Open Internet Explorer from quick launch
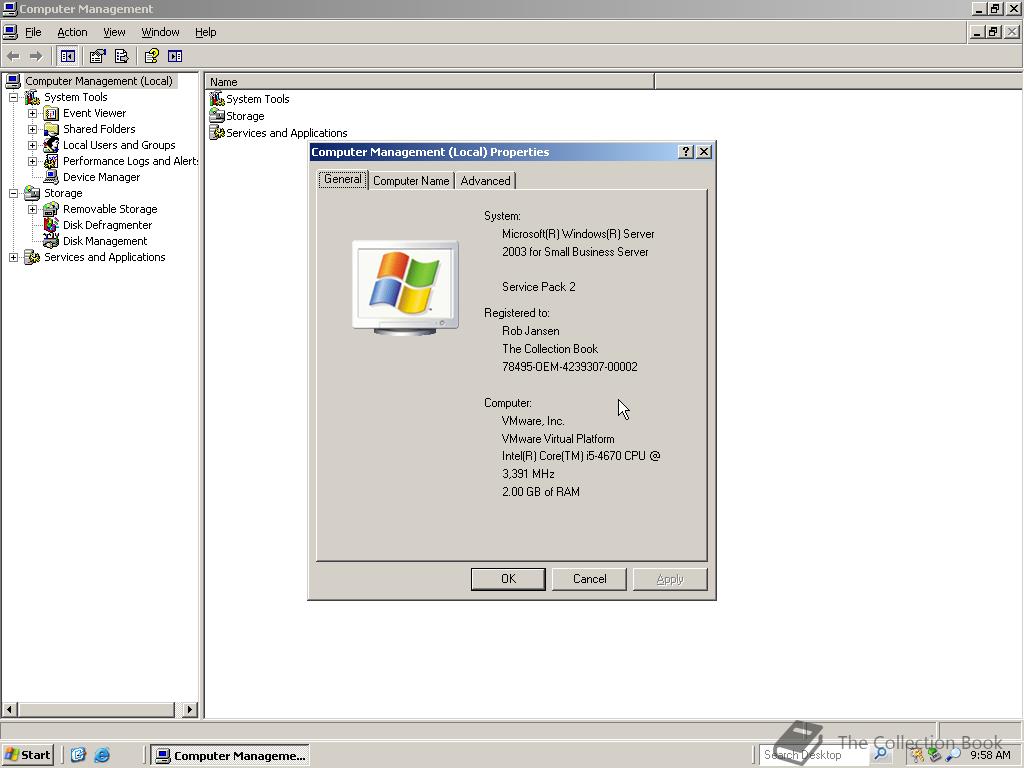Image resolution: width=1024 pixels, height=768 pixels. coord(102,756)
